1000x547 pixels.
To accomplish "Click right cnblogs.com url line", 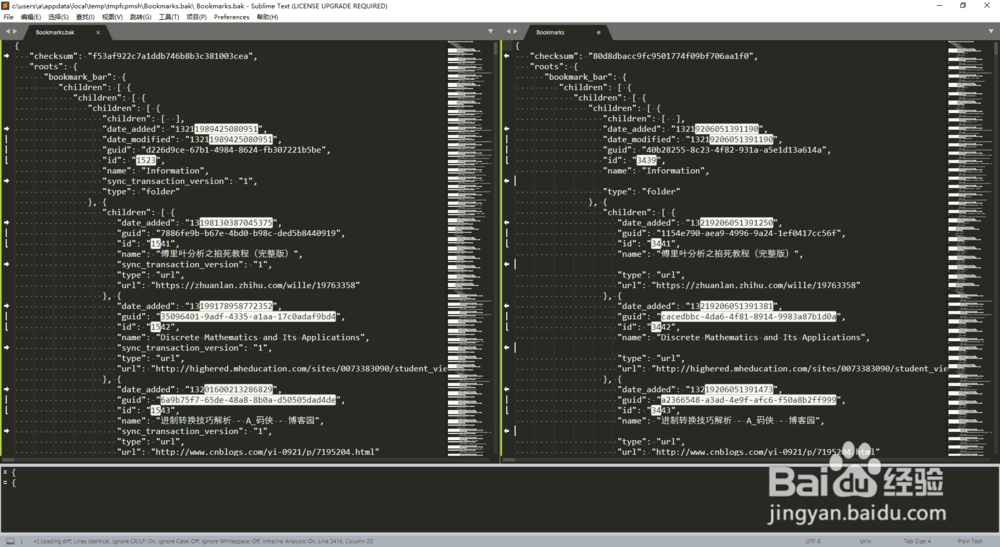I will pos(749,452).
